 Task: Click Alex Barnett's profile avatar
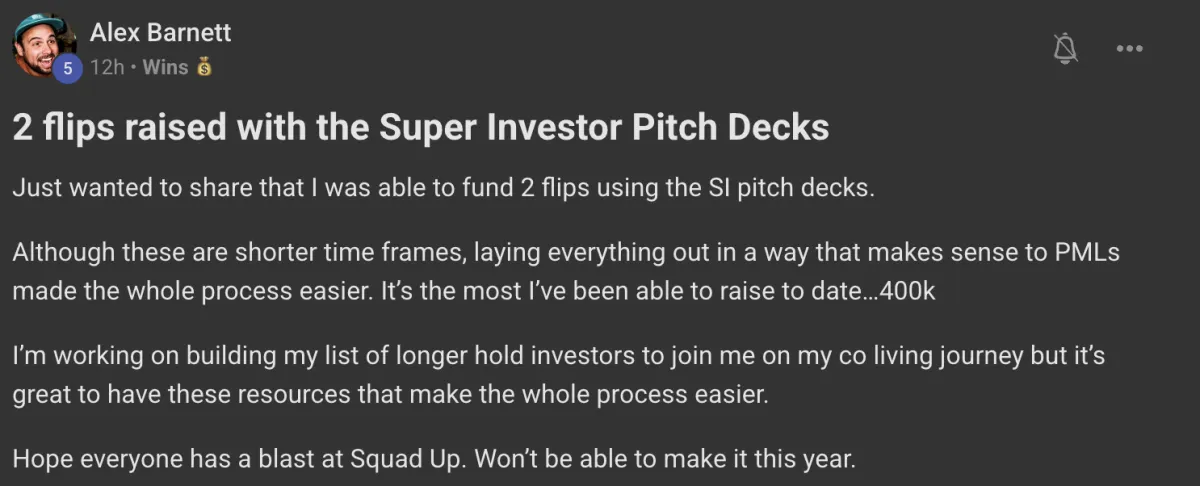42,45
